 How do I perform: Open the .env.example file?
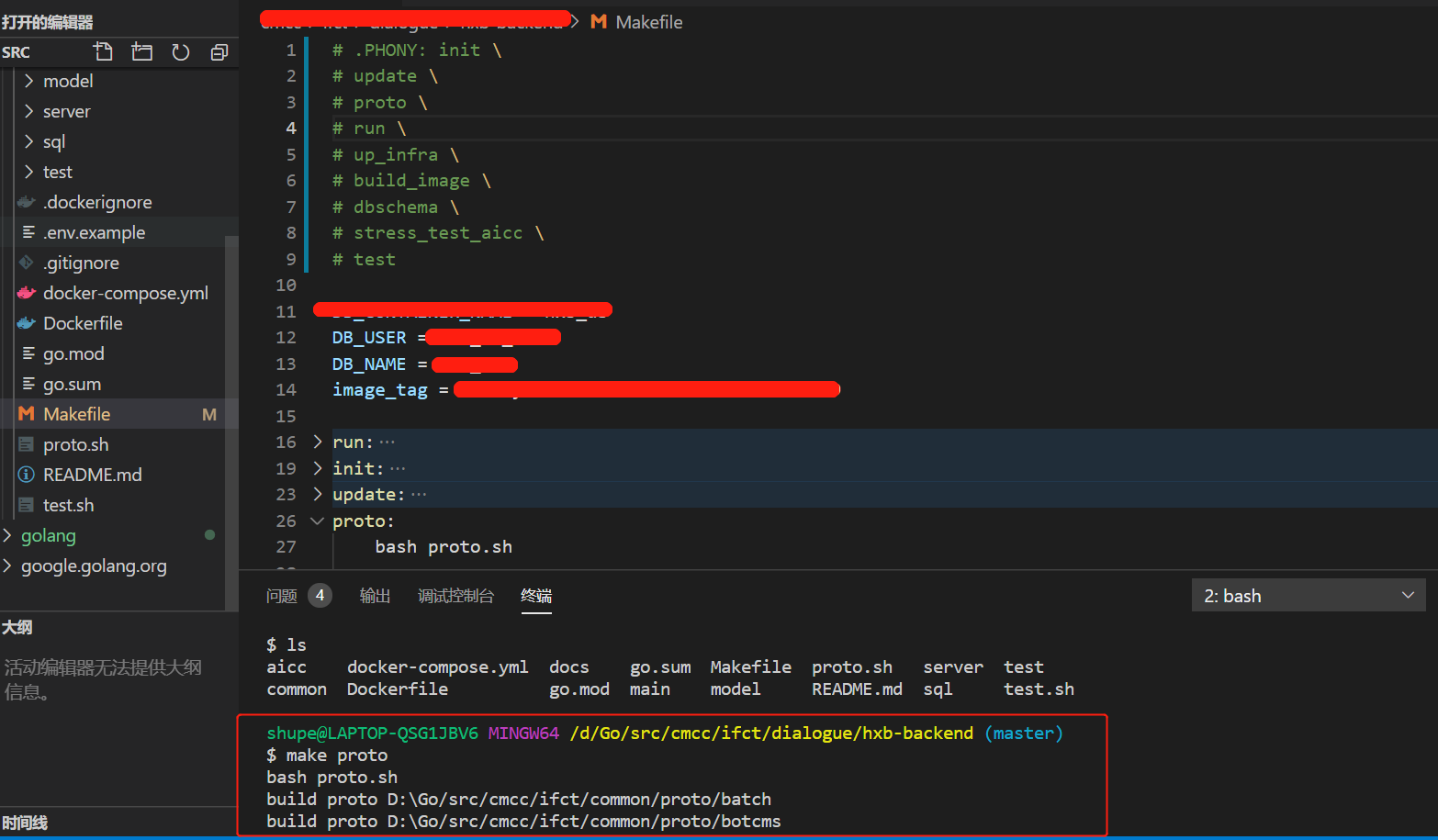tap(94, 232)
